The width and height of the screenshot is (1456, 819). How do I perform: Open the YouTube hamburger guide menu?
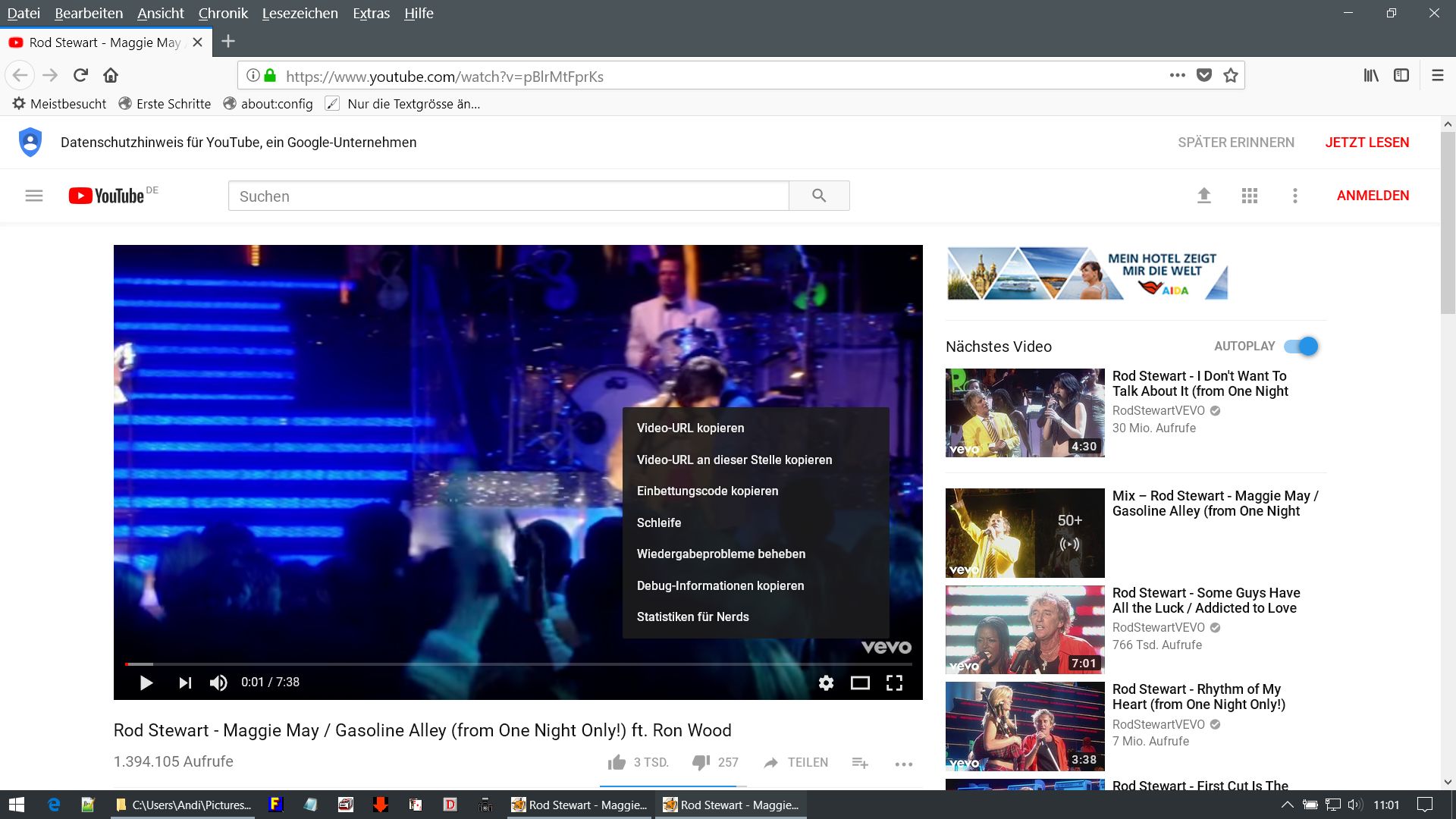[x=34, y=196]
